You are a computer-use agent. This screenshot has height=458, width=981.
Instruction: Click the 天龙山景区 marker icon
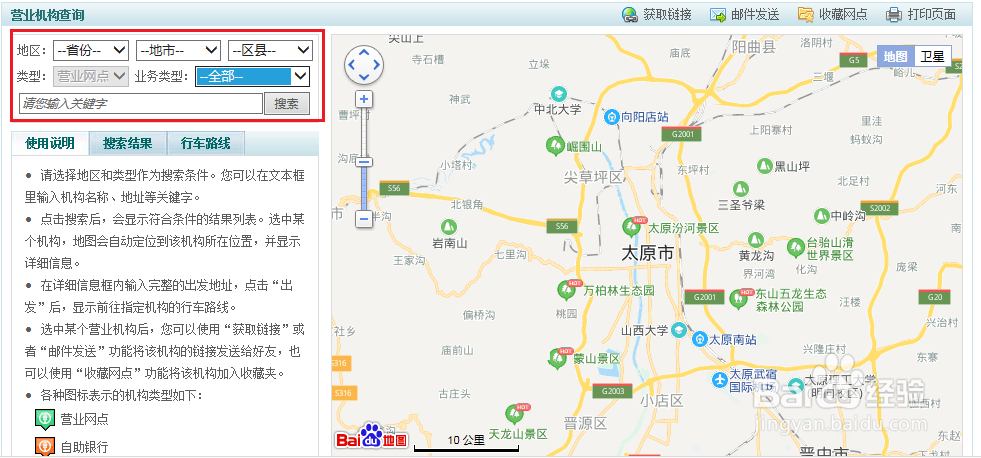[514, 414]
